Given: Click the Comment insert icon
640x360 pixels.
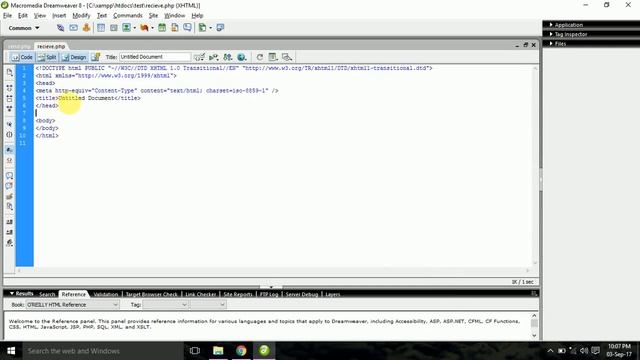Looking at the screenshot, I should [187, 28].
